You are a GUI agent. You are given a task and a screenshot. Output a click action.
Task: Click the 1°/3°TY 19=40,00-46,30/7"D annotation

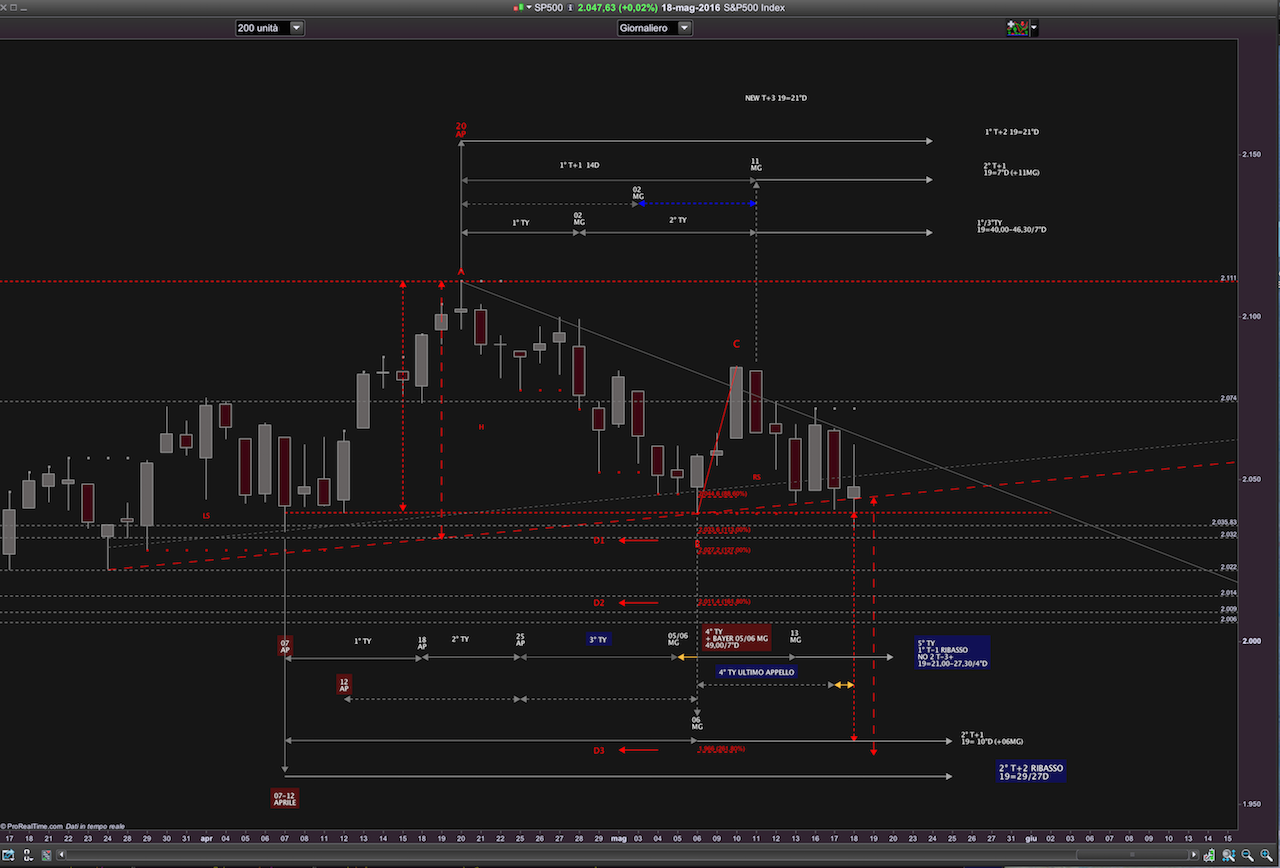pyautogui.click(x=1012, y=227)
